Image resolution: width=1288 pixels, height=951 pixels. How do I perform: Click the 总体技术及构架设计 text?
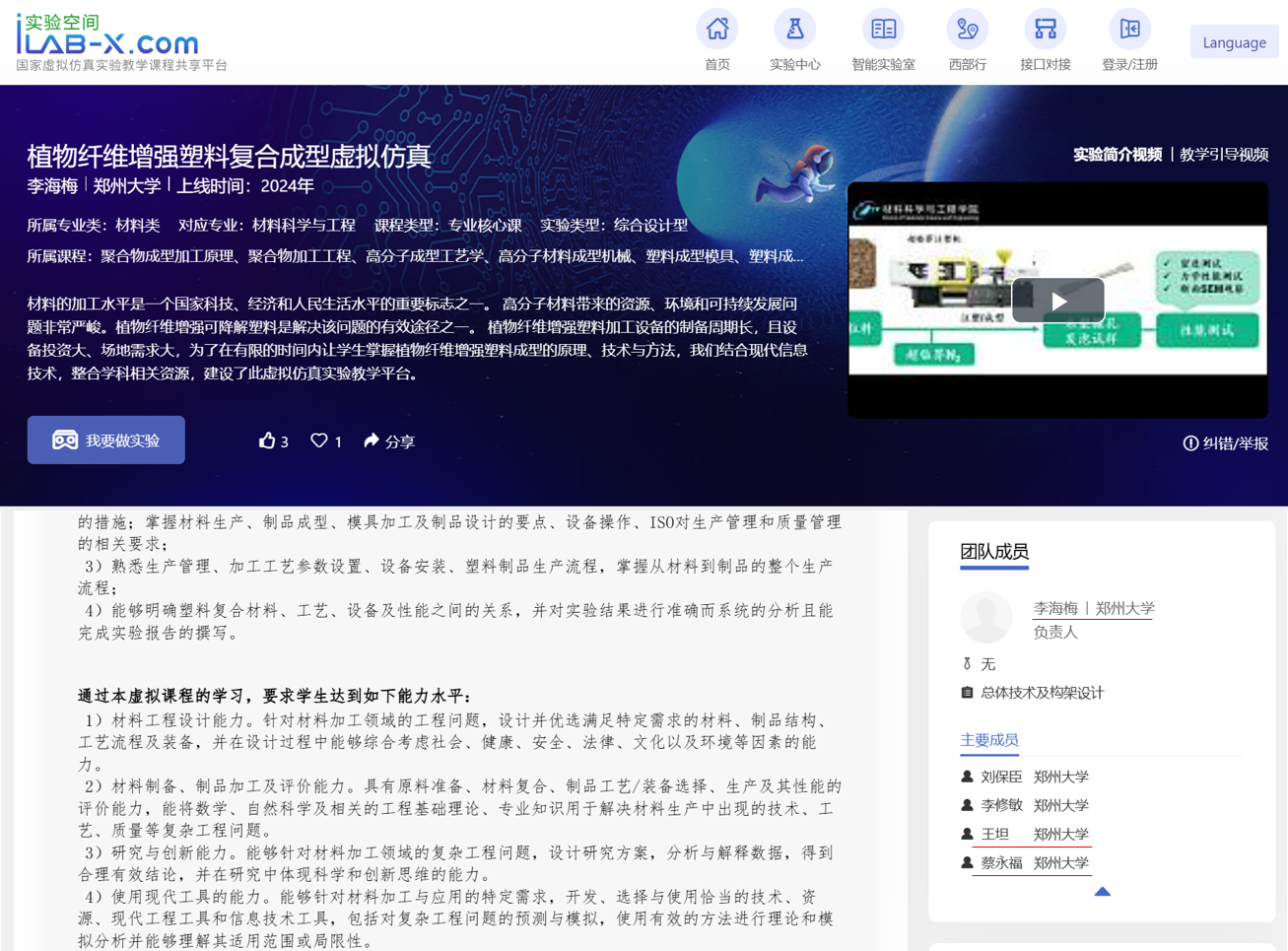(1042, 693)
